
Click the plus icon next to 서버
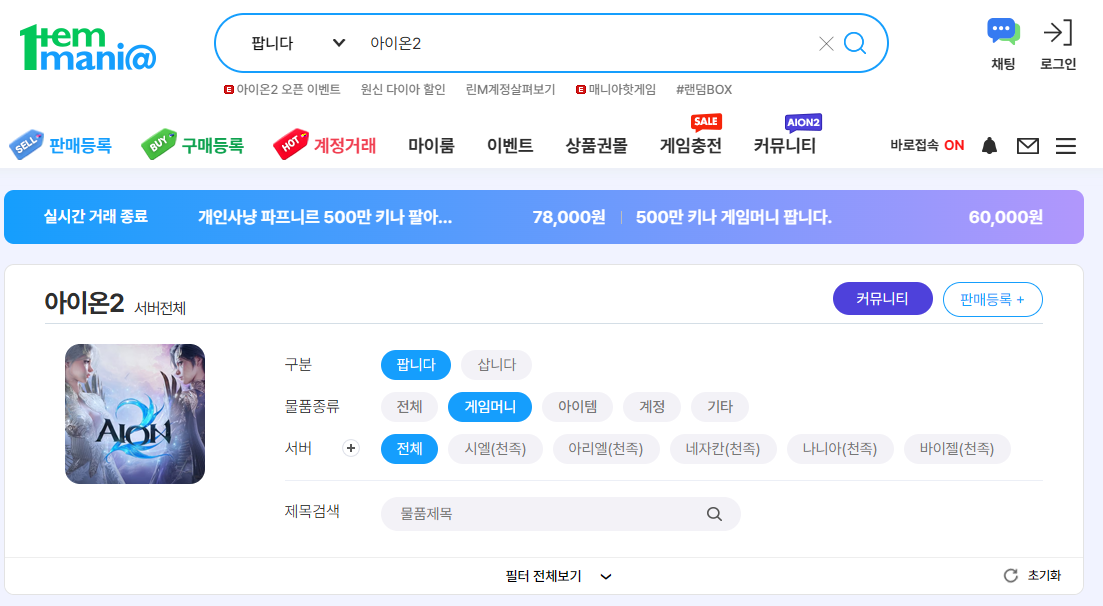(350, 448)
